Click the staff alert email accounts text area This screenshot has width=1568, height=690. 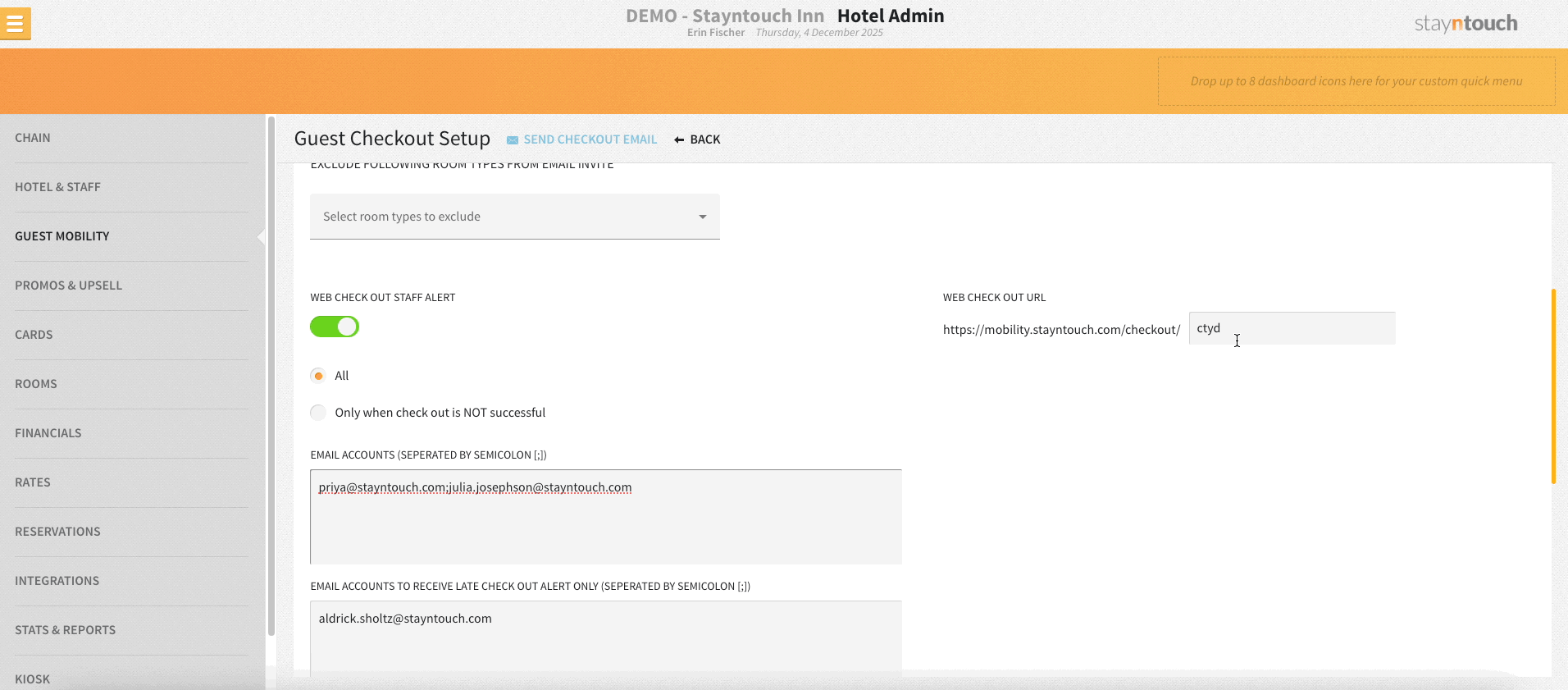tap(606, 517)
